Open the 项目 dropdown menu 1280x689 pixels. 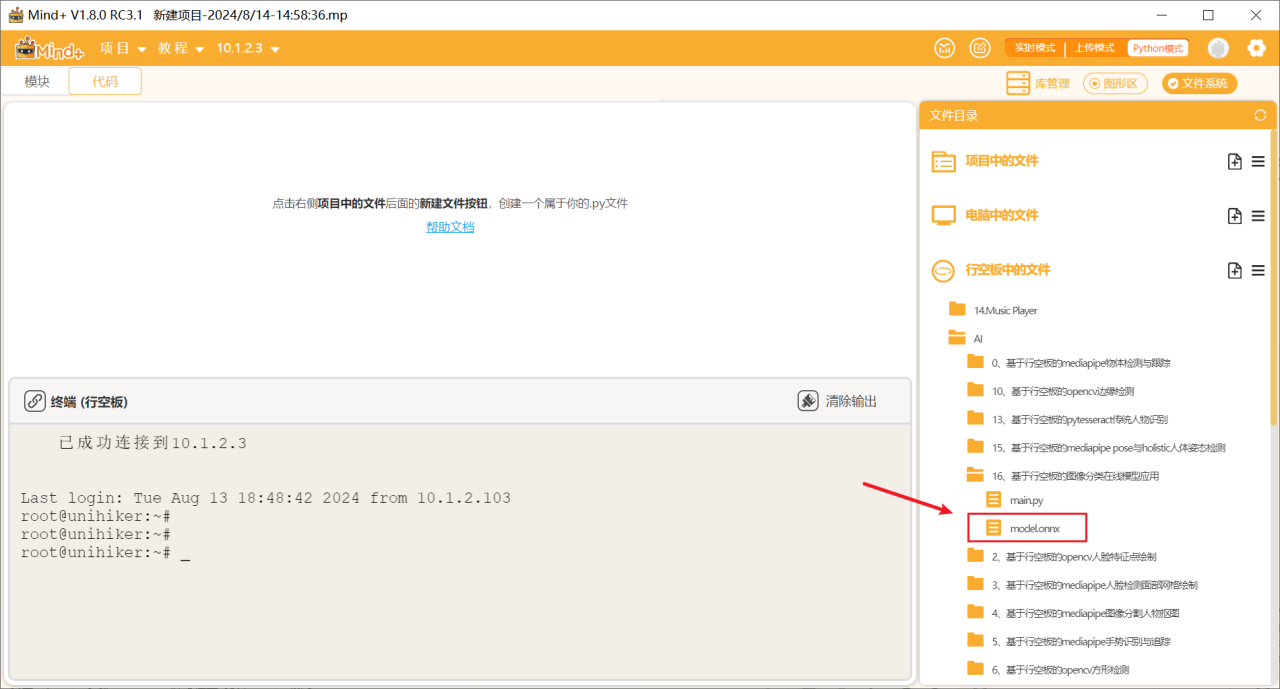pyautogui.click(x=123, y=48)
